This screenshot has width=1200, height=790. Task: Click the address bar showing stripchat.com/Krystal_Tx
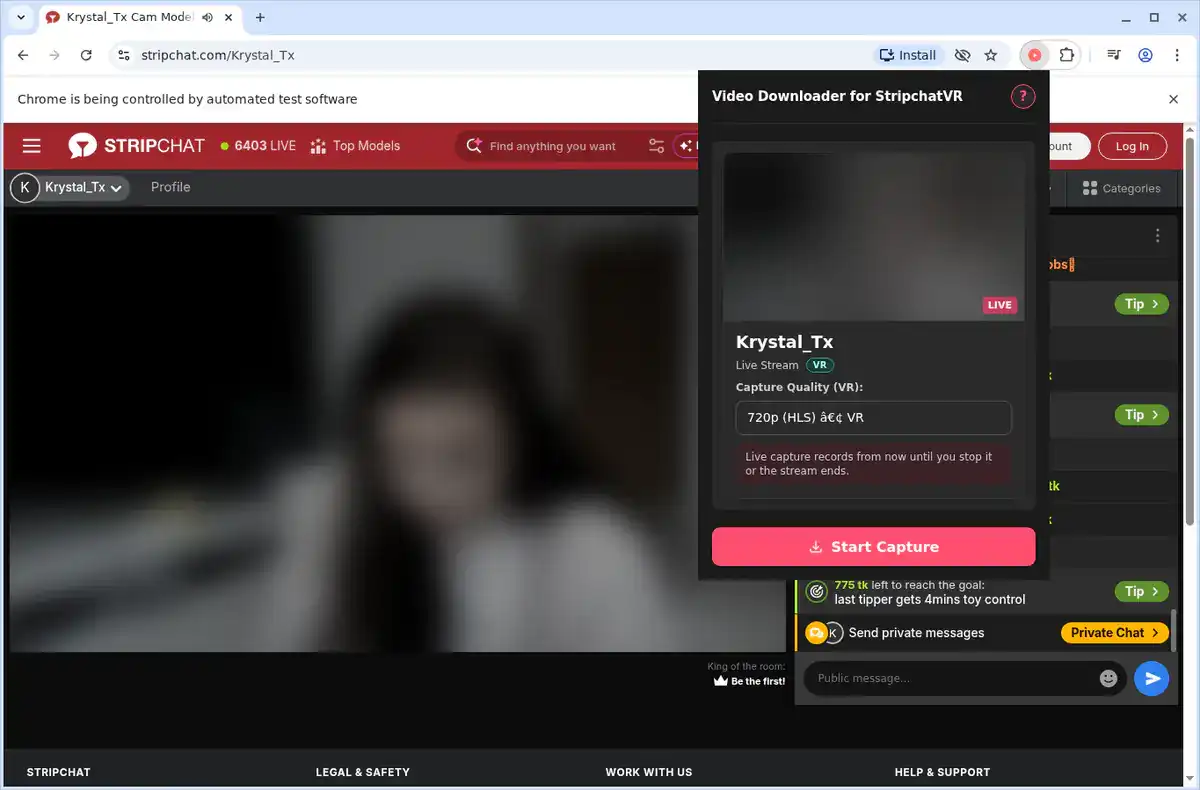click(218, 55)
